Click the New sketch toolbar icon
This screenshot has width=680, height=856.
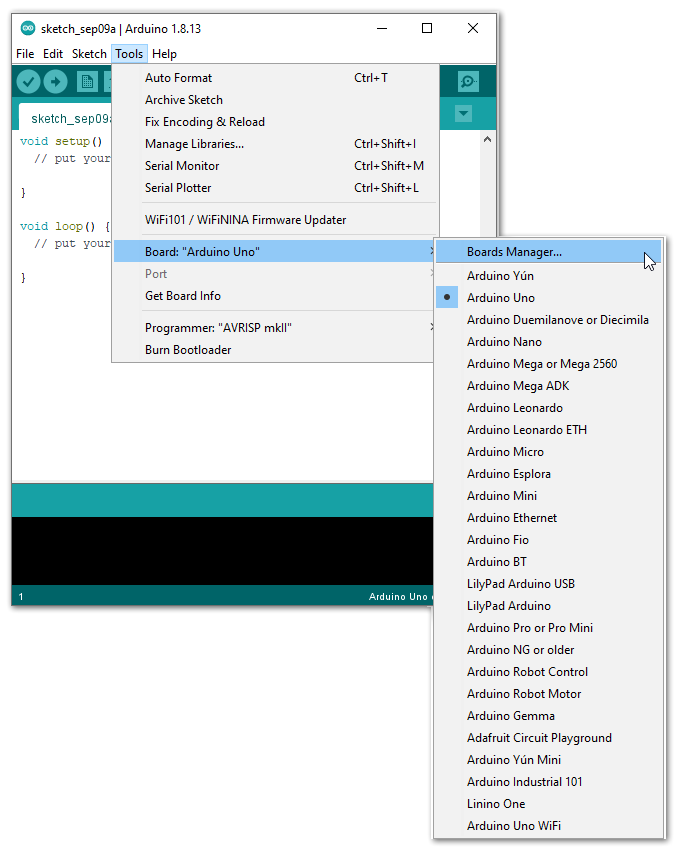(87, 82)
